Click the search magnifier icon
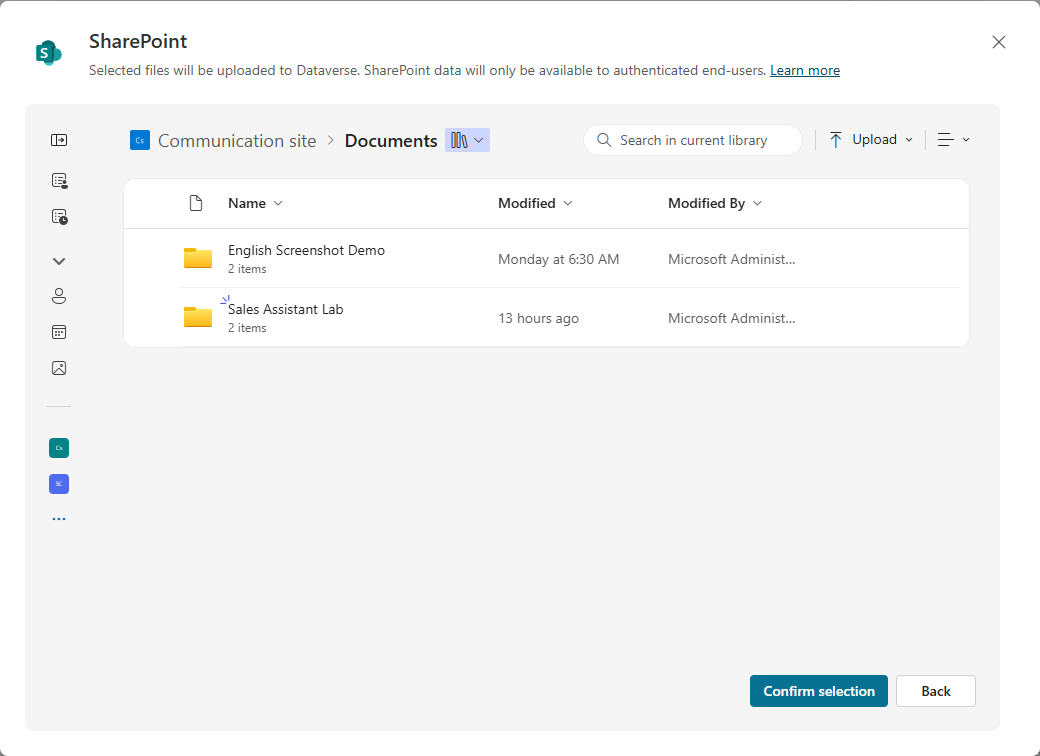The width and height of the screenshot is (1040, 756). tap(604, 140)
